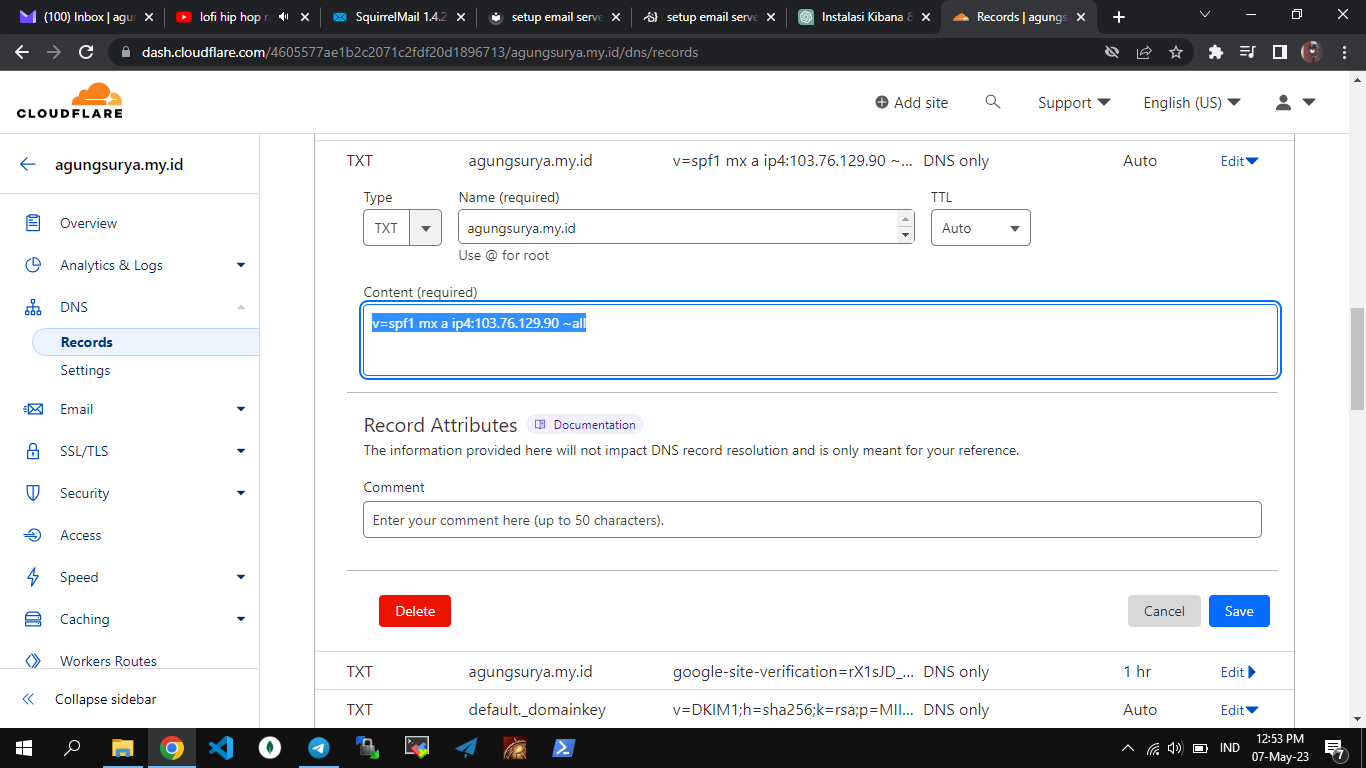Screen dimensions: 1366x768
Task: Open the TTL Auto dropdown
Action: coord(980,228)
